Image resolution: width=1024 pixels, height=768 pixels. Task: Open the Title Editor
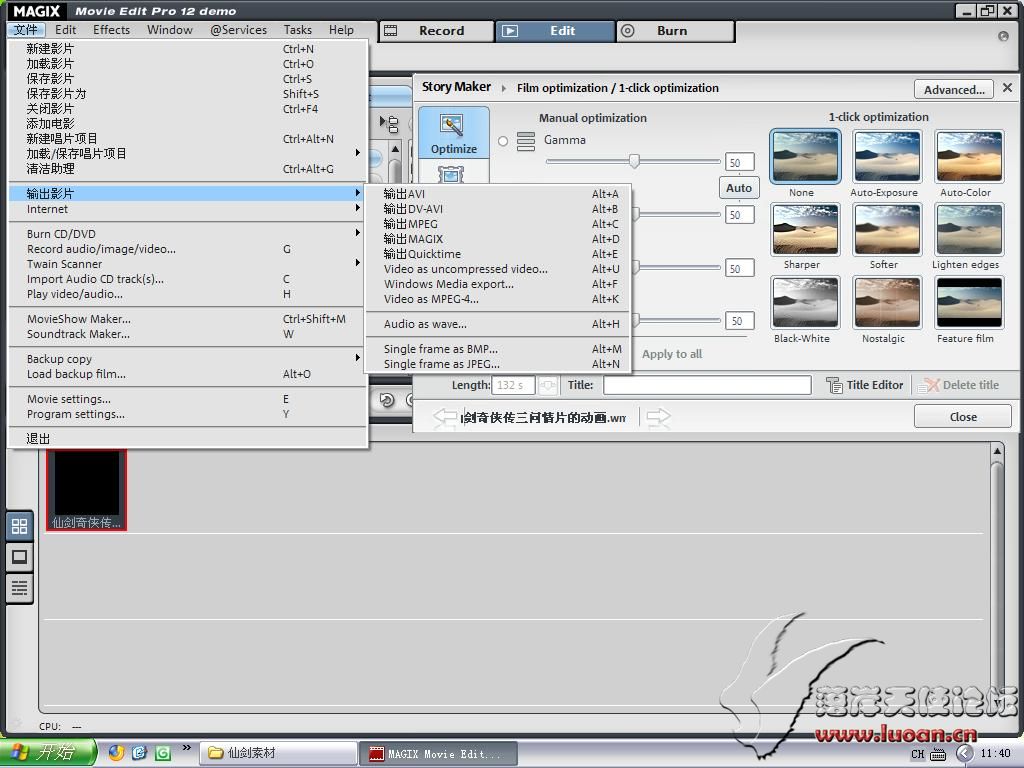865,385
